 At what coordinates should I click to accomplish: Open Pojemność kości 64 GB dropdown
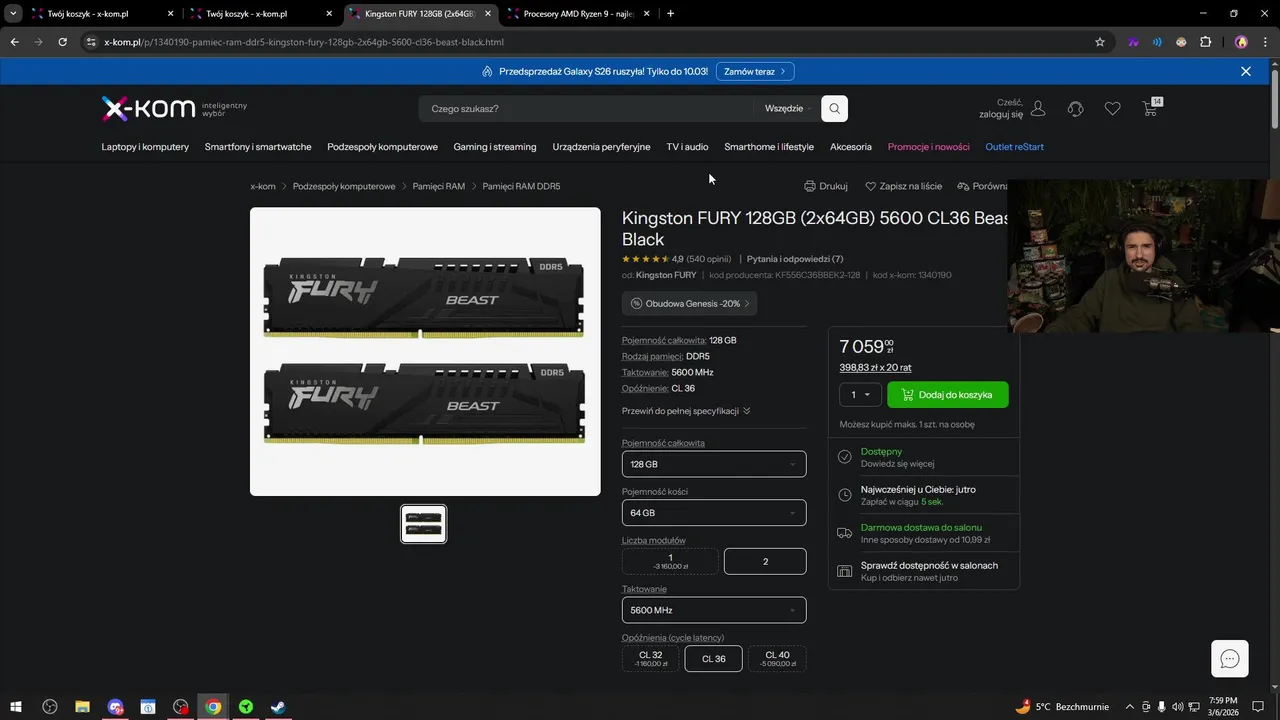tap(714, 512)
